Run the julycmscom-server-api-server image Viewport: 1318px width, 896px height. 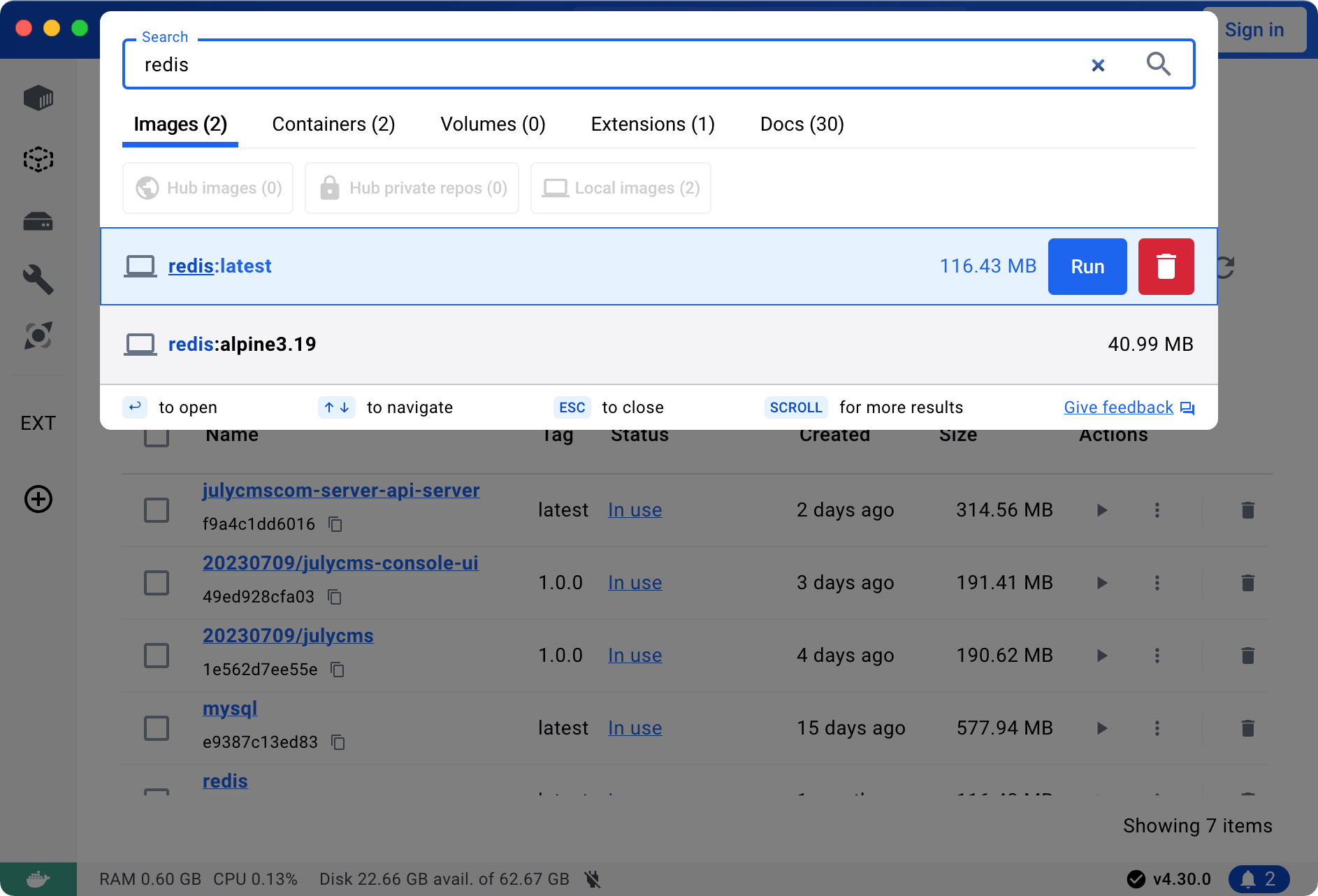tap(1102, 510)
